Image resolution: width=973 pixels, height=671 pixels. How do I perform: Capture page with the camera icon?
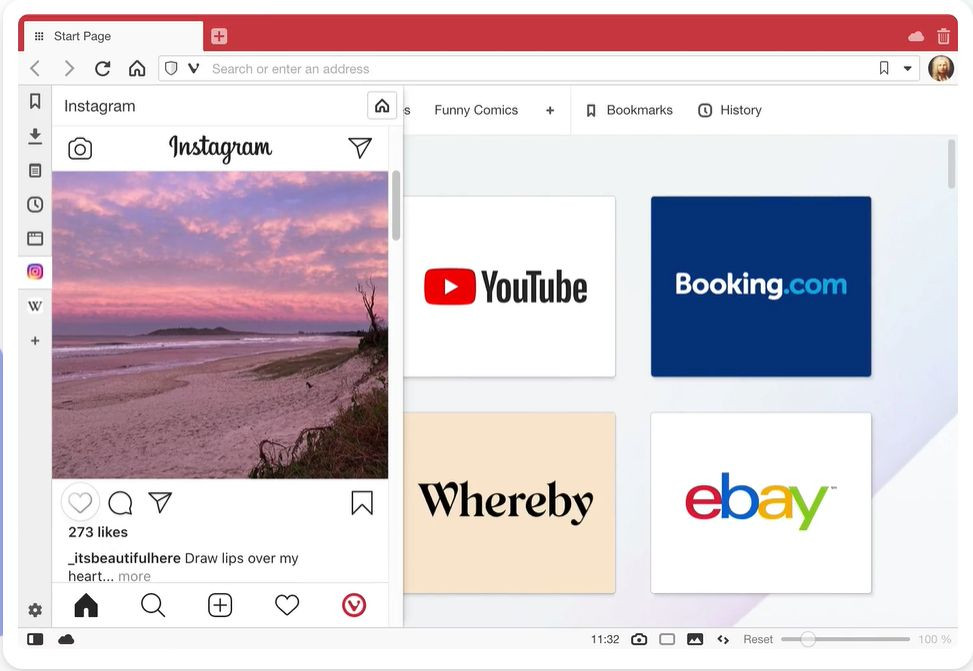click(x=639, y=639)
